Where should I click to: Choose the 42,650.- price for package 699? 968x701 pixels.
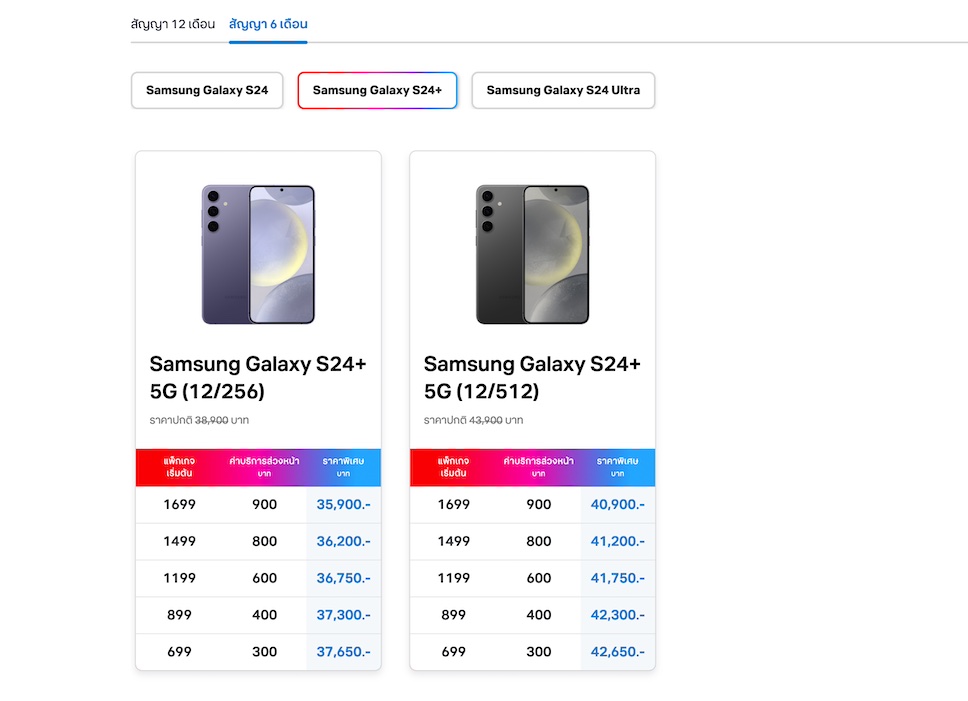(x=617, y=653)
